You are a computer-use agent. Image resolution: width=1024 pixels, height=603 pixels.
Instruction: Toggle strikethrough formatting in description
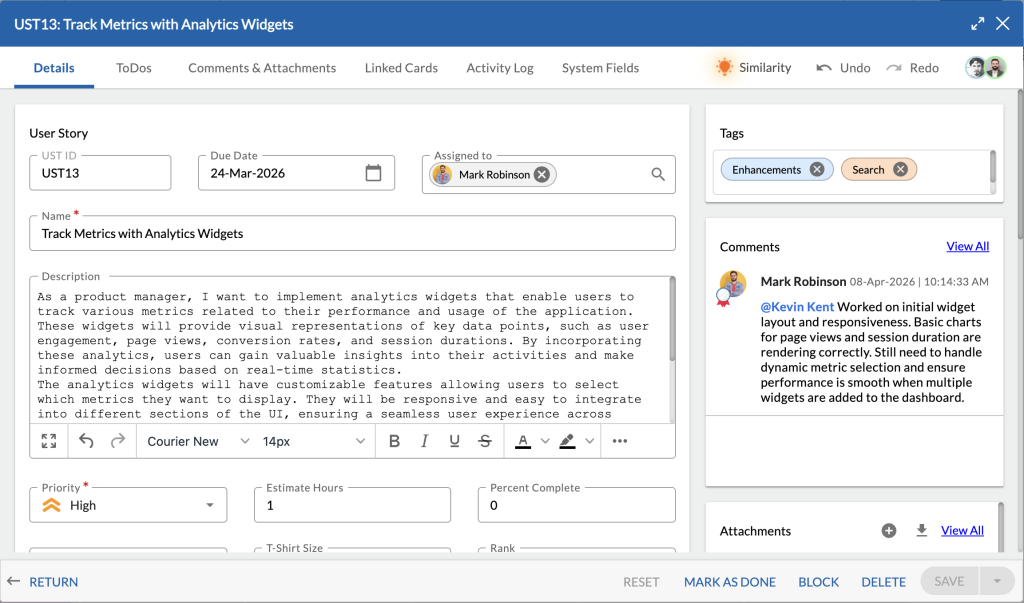[x=485, y=441]
